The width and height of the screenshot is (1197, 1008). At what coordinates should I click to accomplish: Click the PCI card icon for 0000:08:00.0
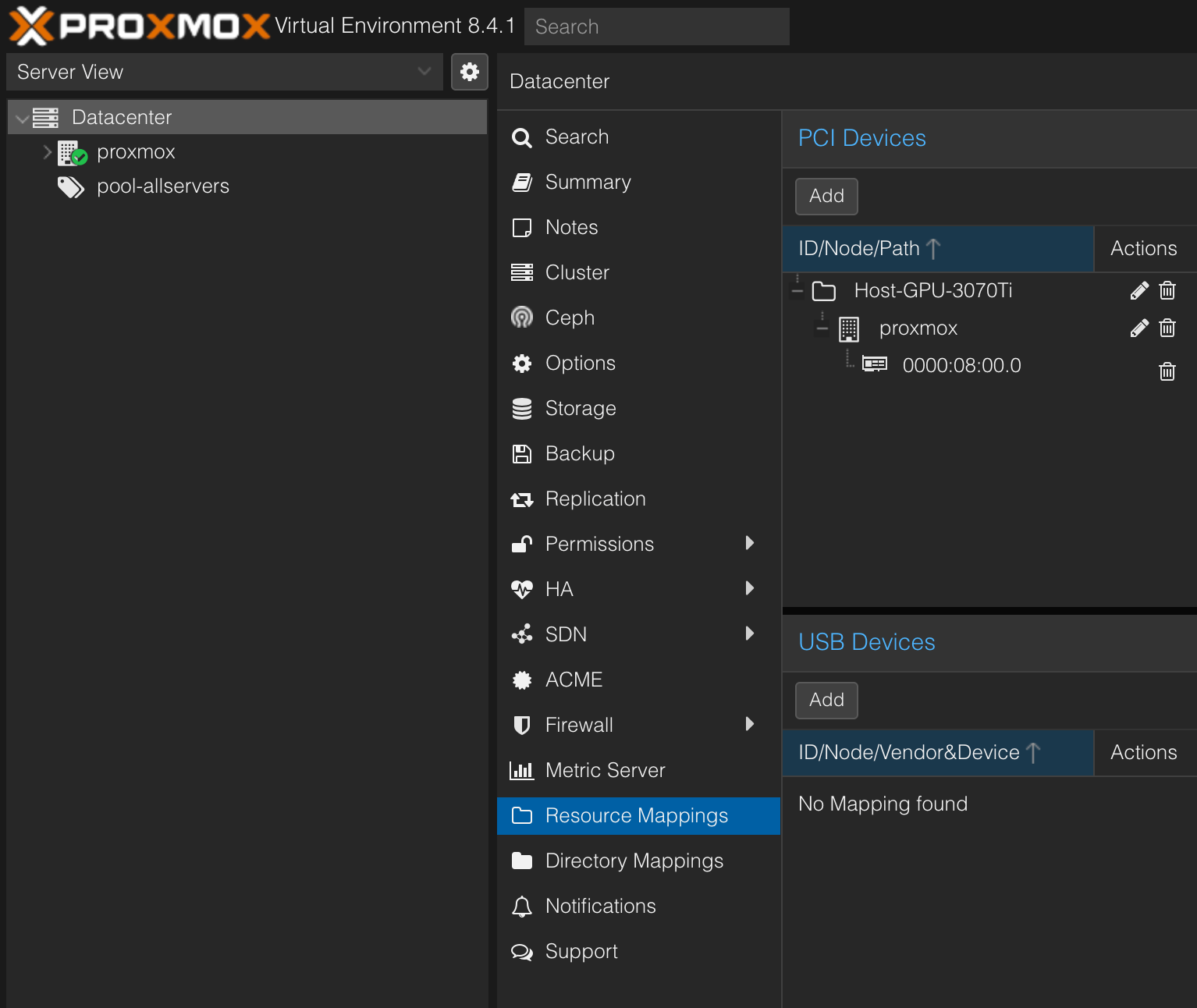[875, 364]
